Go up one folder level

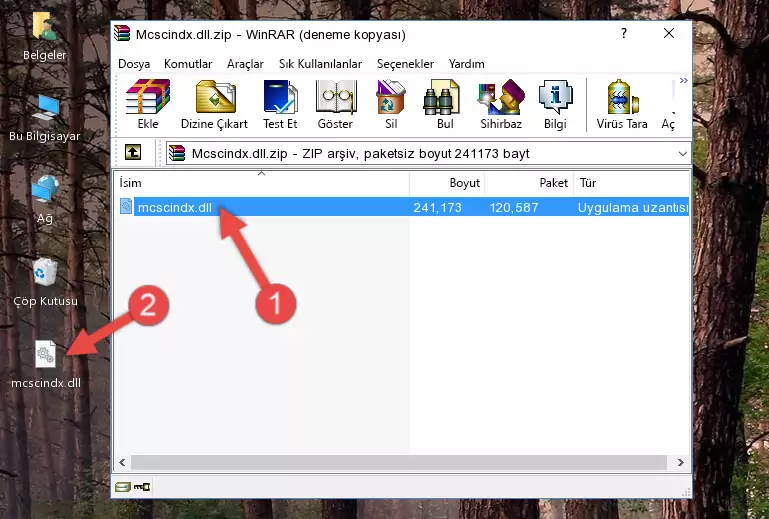[x=133, y=153]
